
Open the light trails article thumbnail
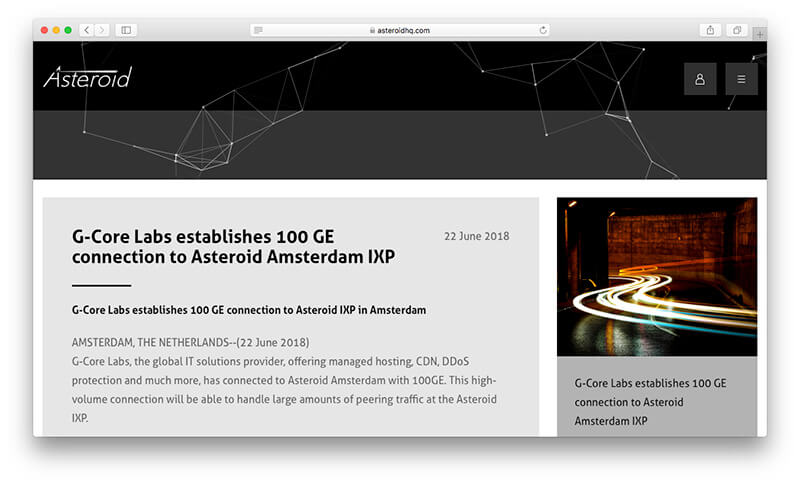(x=656, y=276)
